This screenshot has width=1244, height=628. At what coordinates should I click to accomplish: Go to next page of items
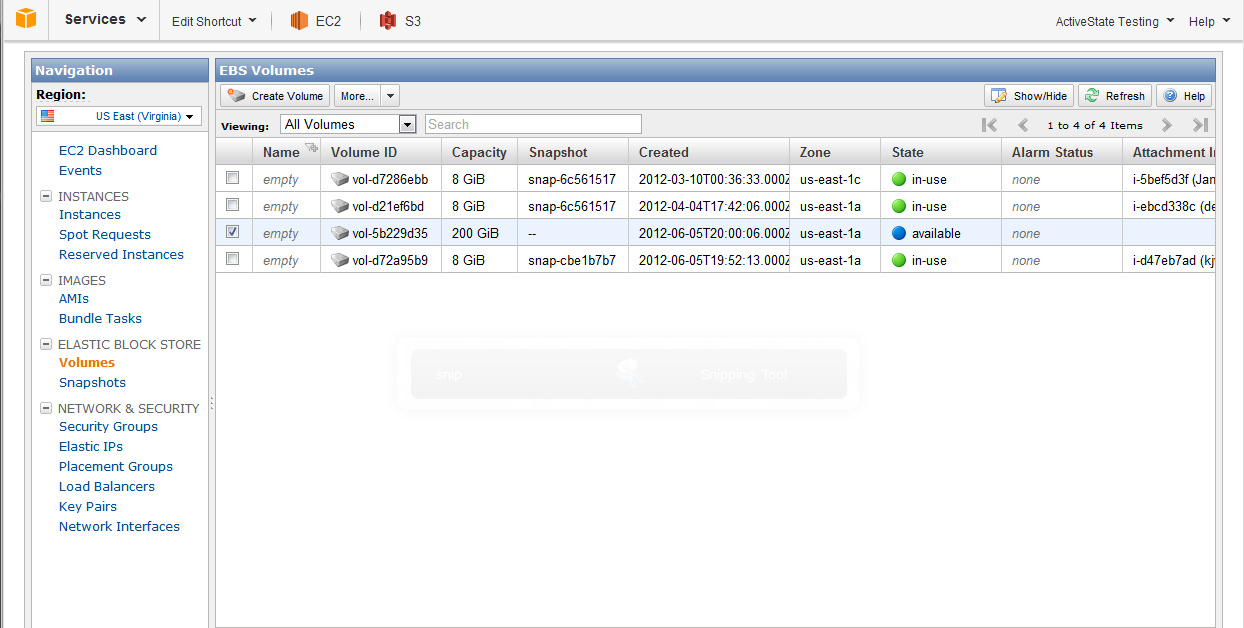coord(1166,125)
